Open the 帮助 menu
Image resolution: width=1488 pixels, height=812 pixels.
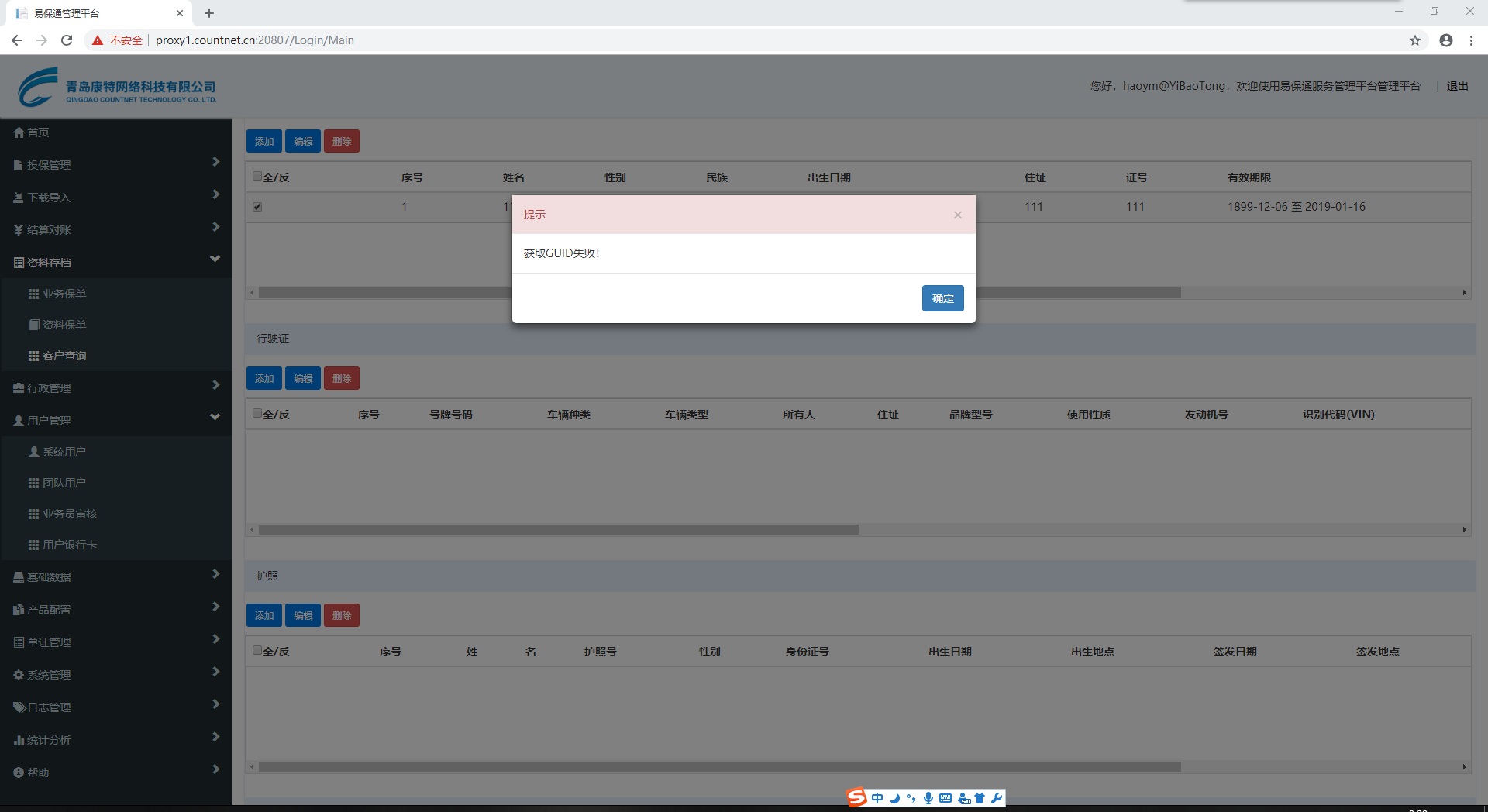116,772
